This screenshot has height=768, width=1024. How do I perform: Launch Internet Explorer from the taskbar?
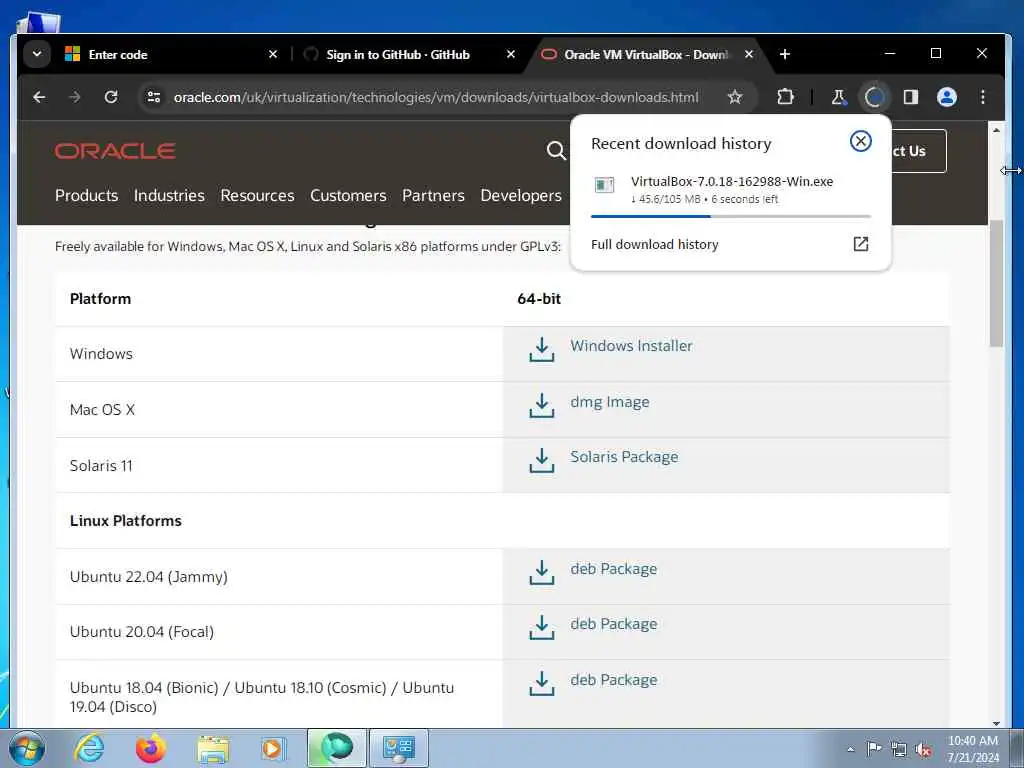tap(89, 749)
